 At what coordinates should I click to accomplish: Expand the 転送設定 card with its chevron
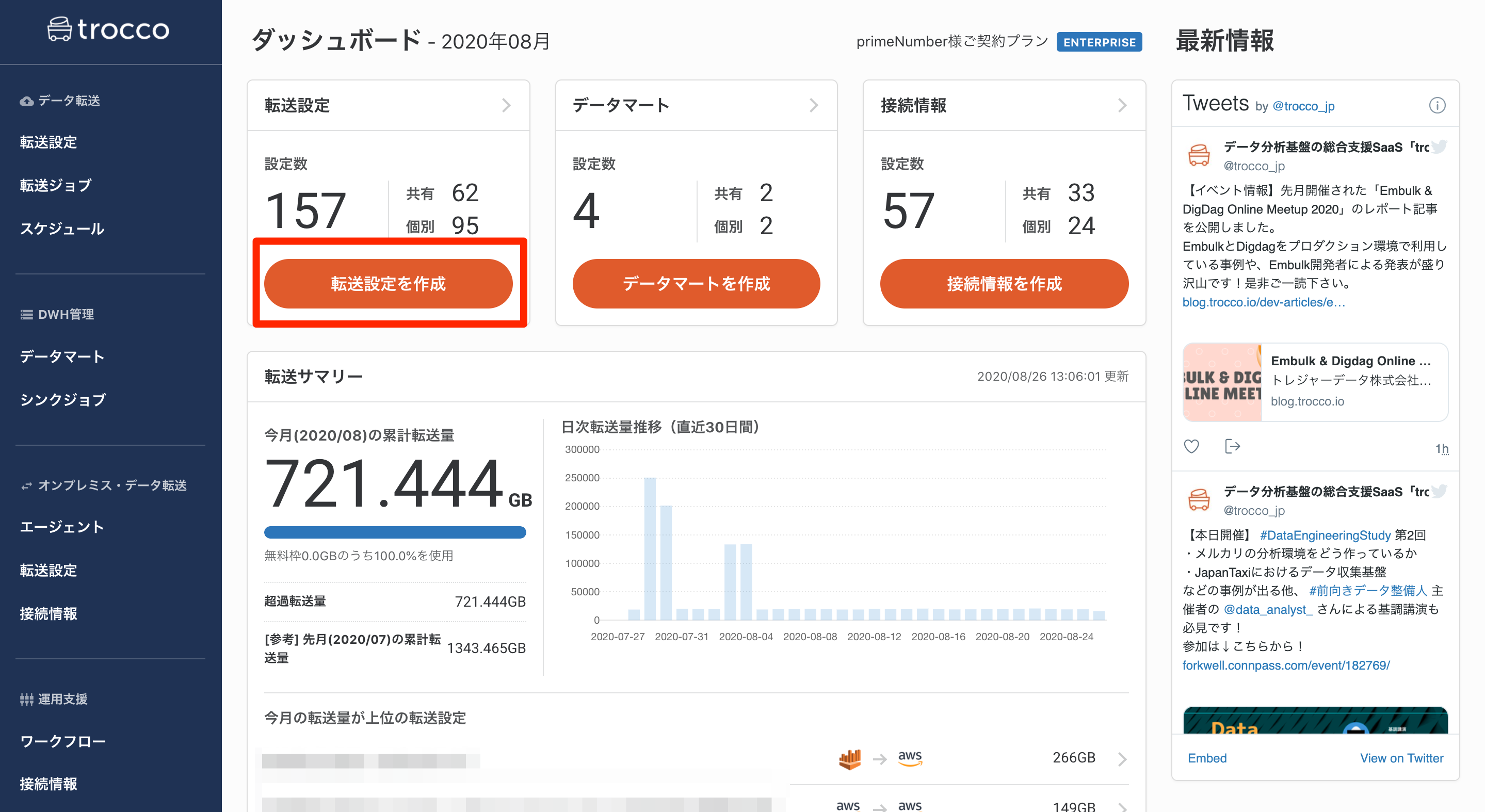point(506,105)
